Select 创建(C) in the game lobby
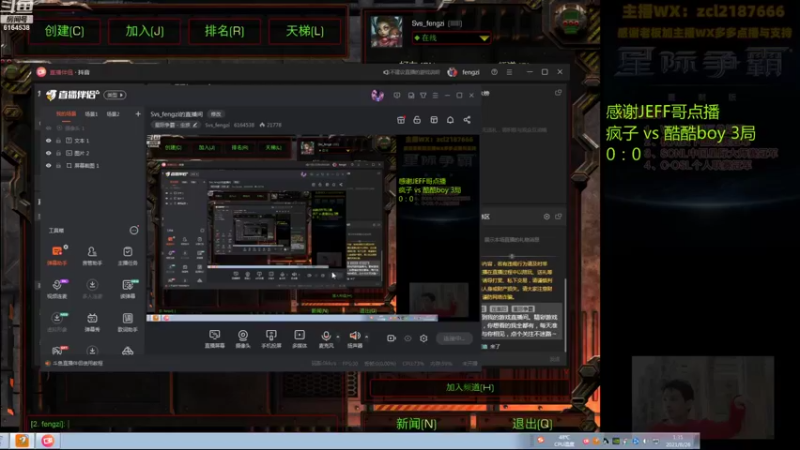800x450 pixels. [64, 31]
